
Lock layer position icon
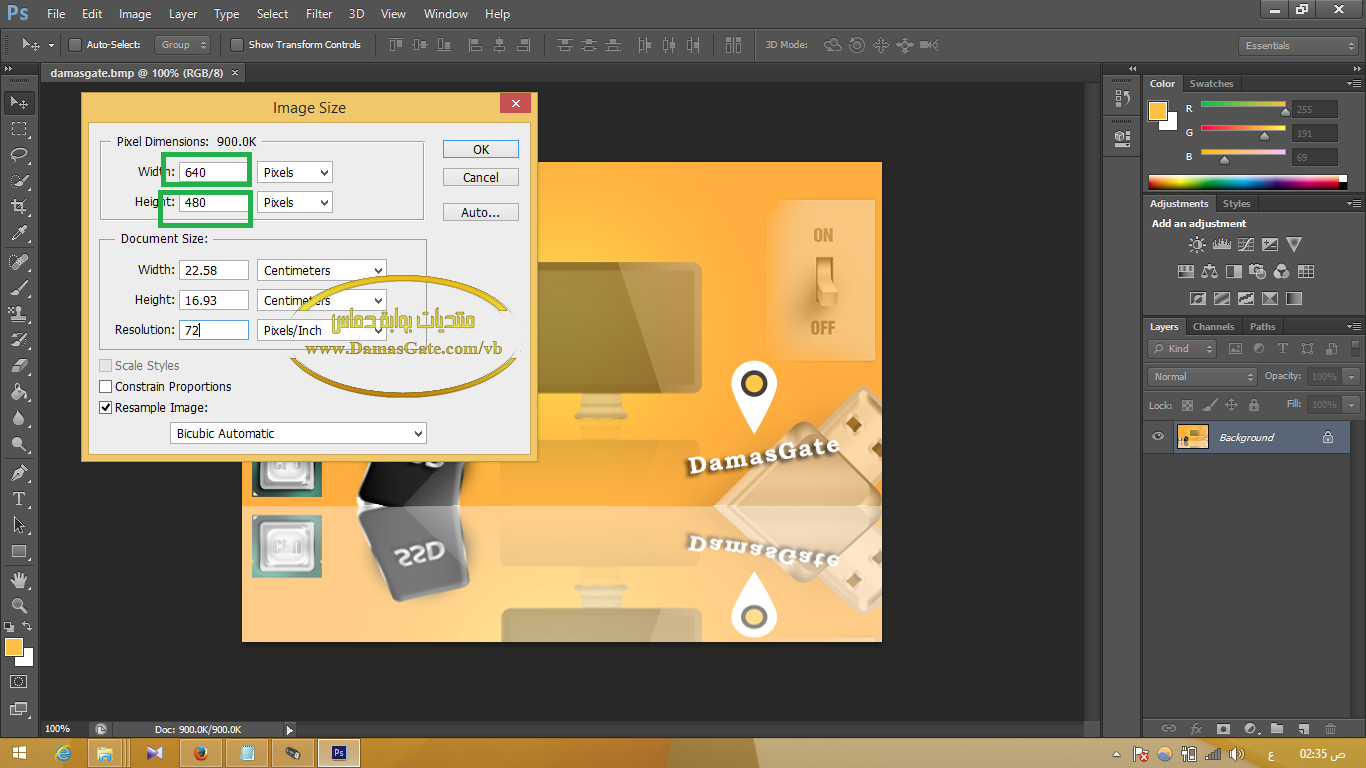(1231, 405)
